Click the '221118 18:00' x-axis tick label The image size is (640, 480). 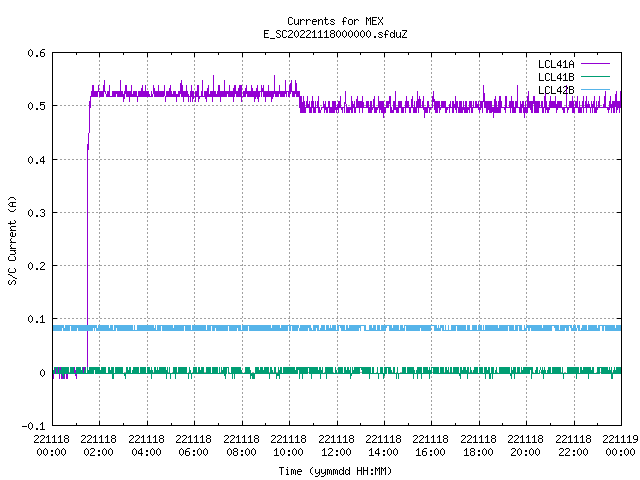pos(478,446)
